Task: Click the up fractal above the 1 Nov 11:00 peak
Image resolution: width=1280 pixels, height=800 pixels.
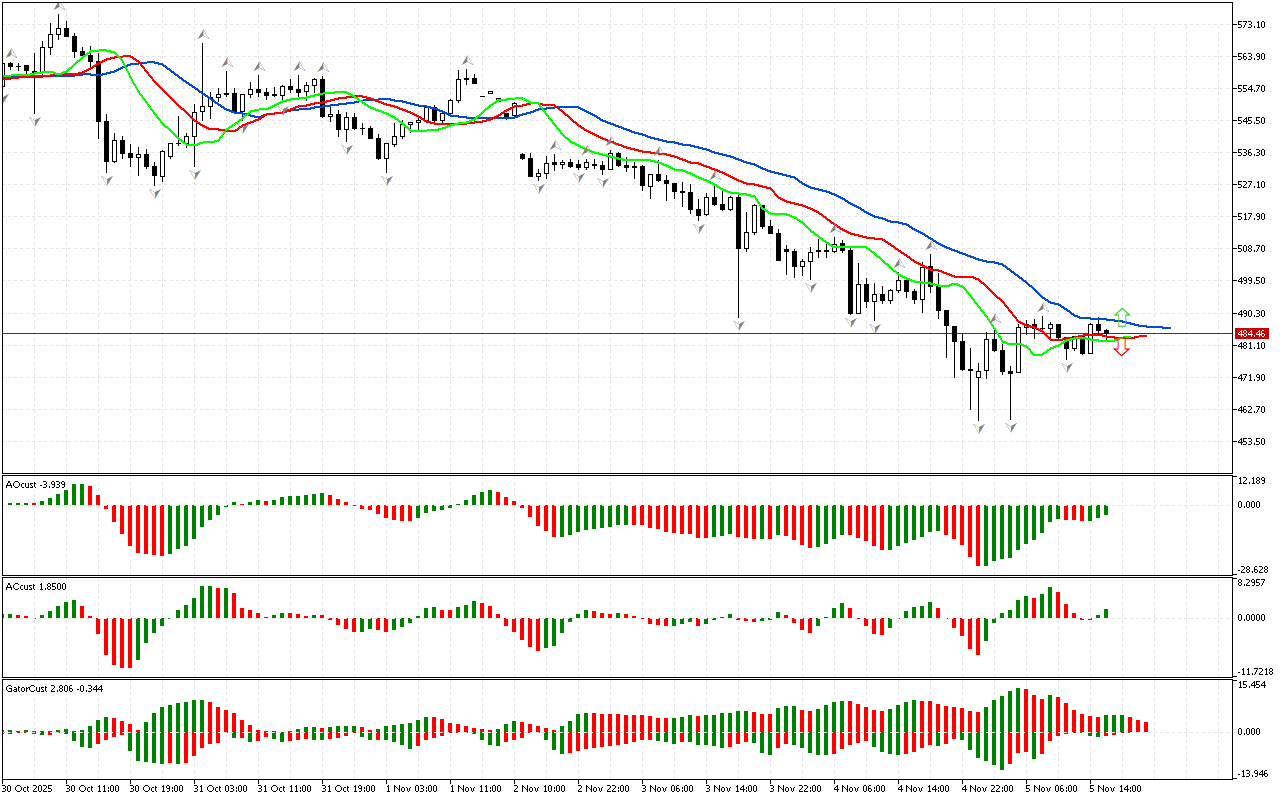Action: [x=466, y=61]
